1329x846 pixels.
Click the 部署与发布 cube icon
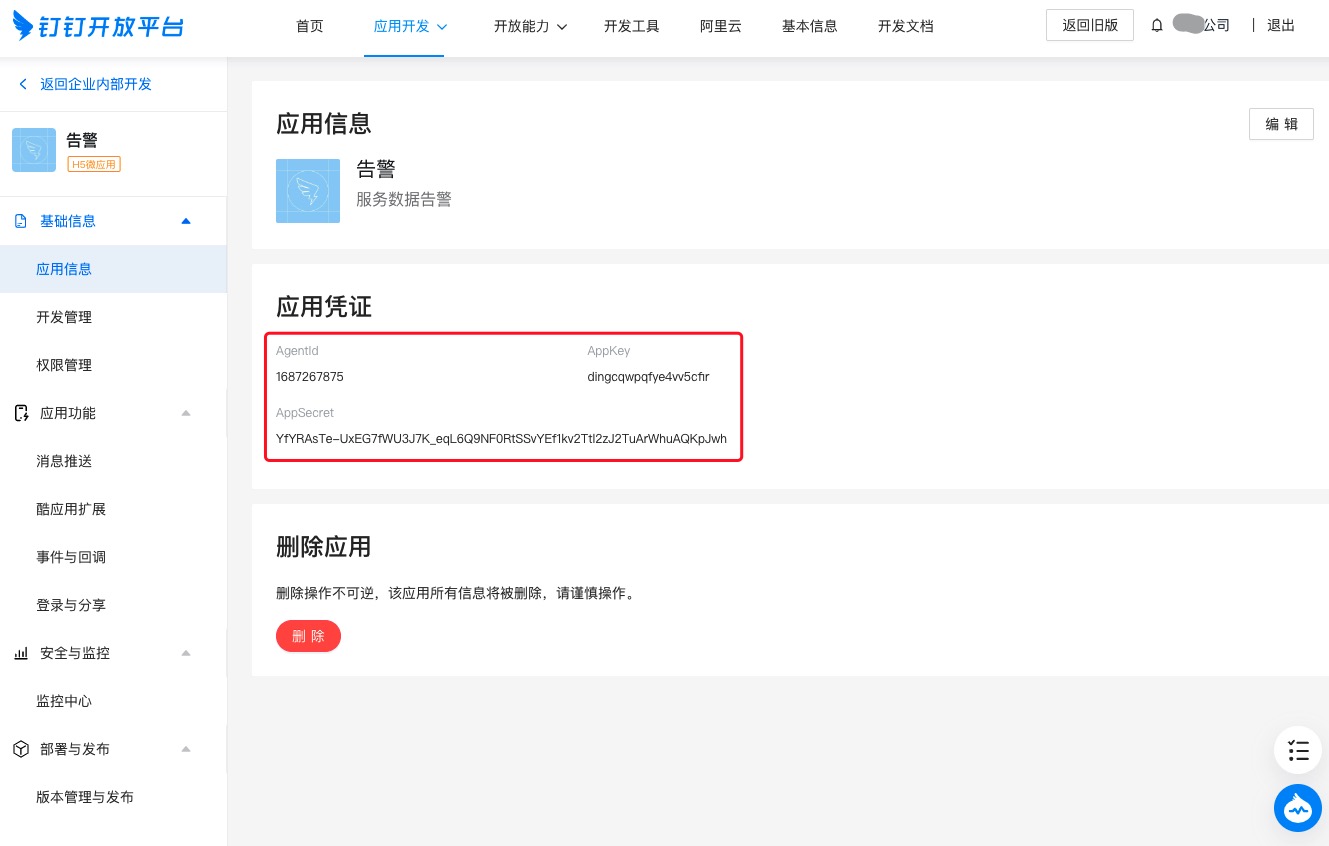point(21,749)
